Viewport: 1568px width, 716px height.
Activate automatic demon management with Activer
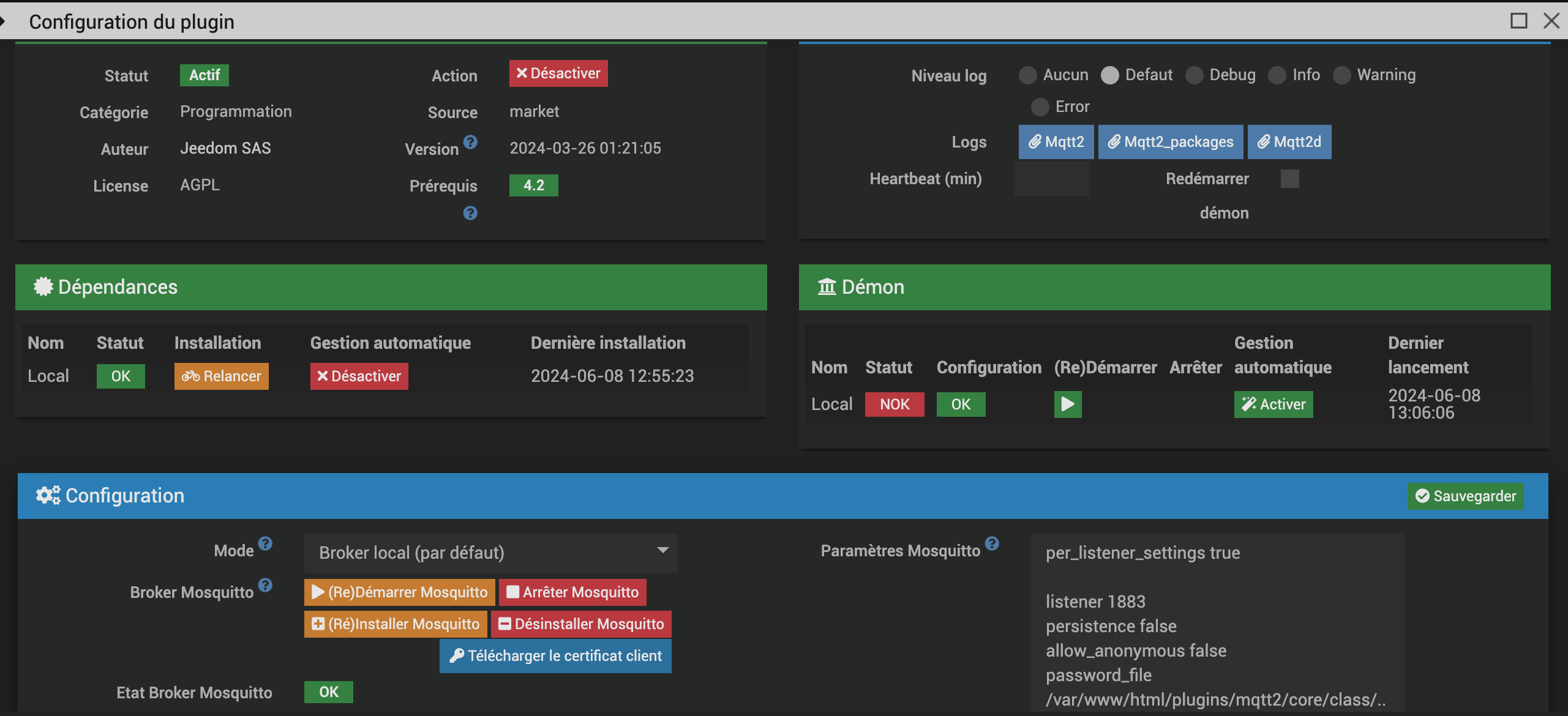(1273, 405)
